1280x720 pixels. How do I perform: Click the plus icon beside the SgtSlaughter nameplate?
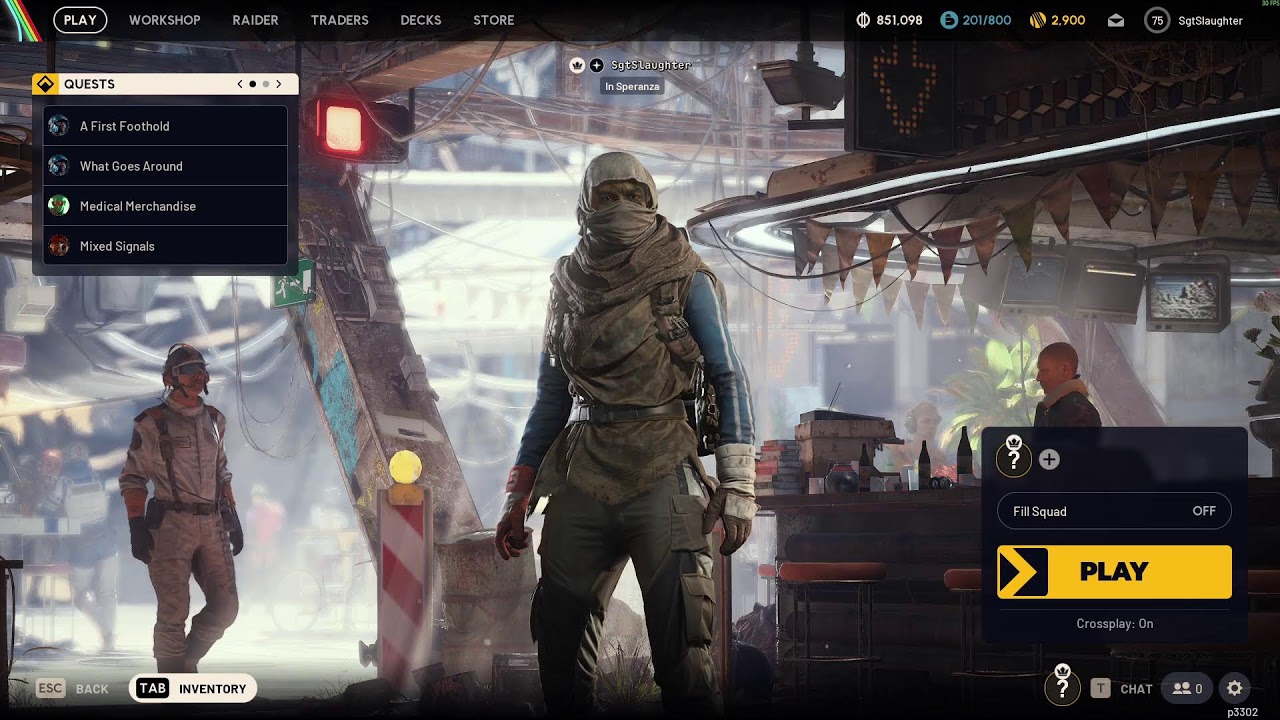coord(597,65)
